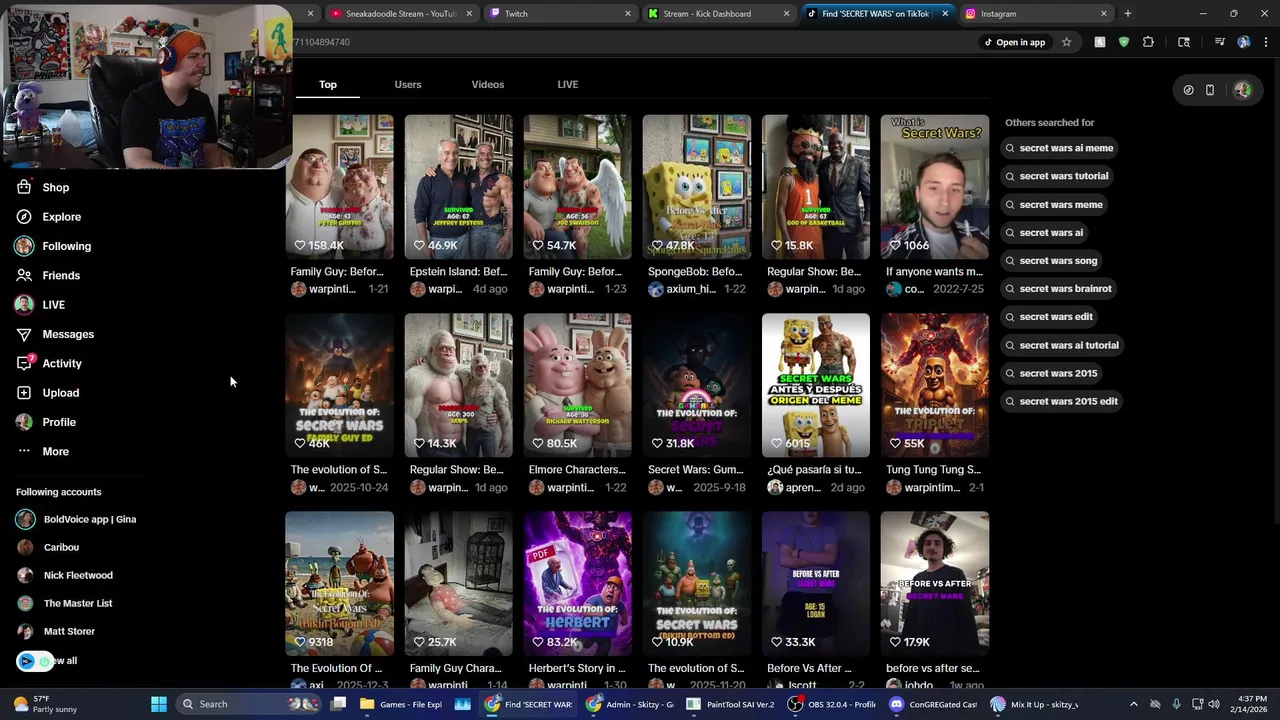Select suggestion secret wars brainrot

(x=1058, y=288)
